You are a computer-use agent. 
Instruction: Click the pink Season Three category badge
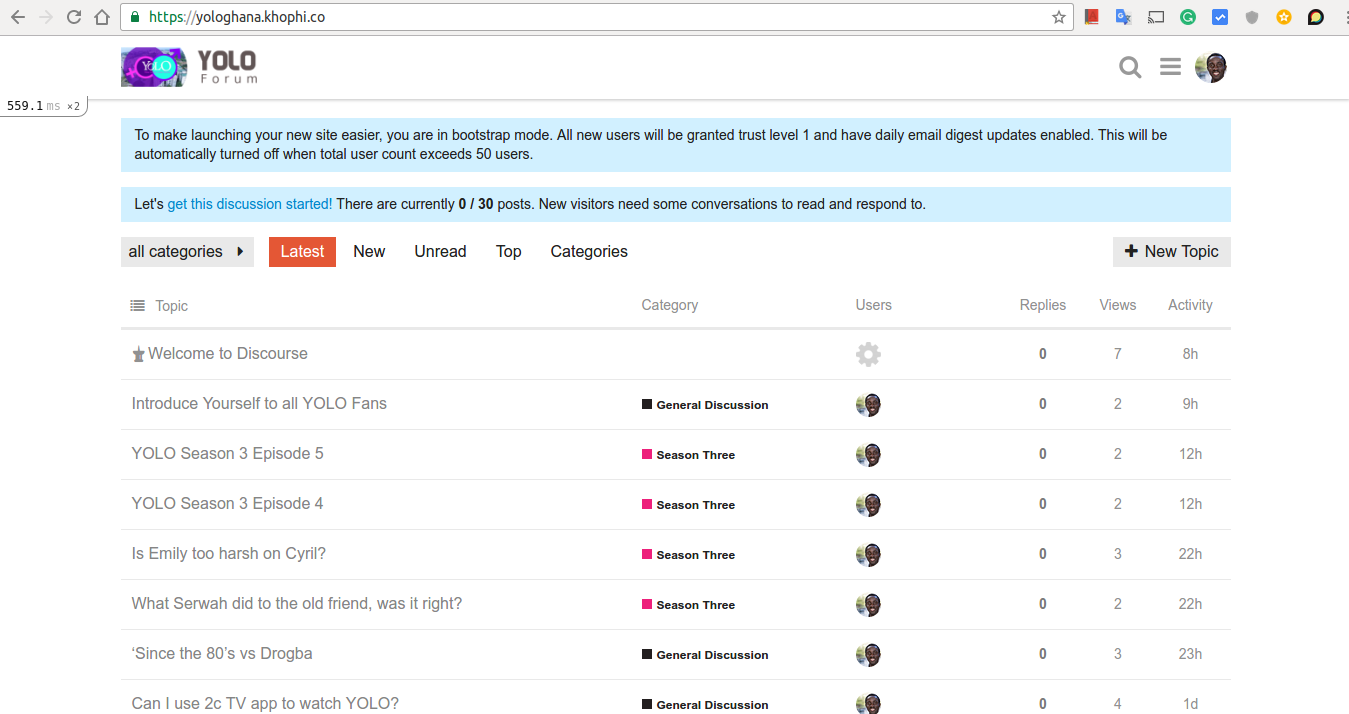click(x=689, y=455)
